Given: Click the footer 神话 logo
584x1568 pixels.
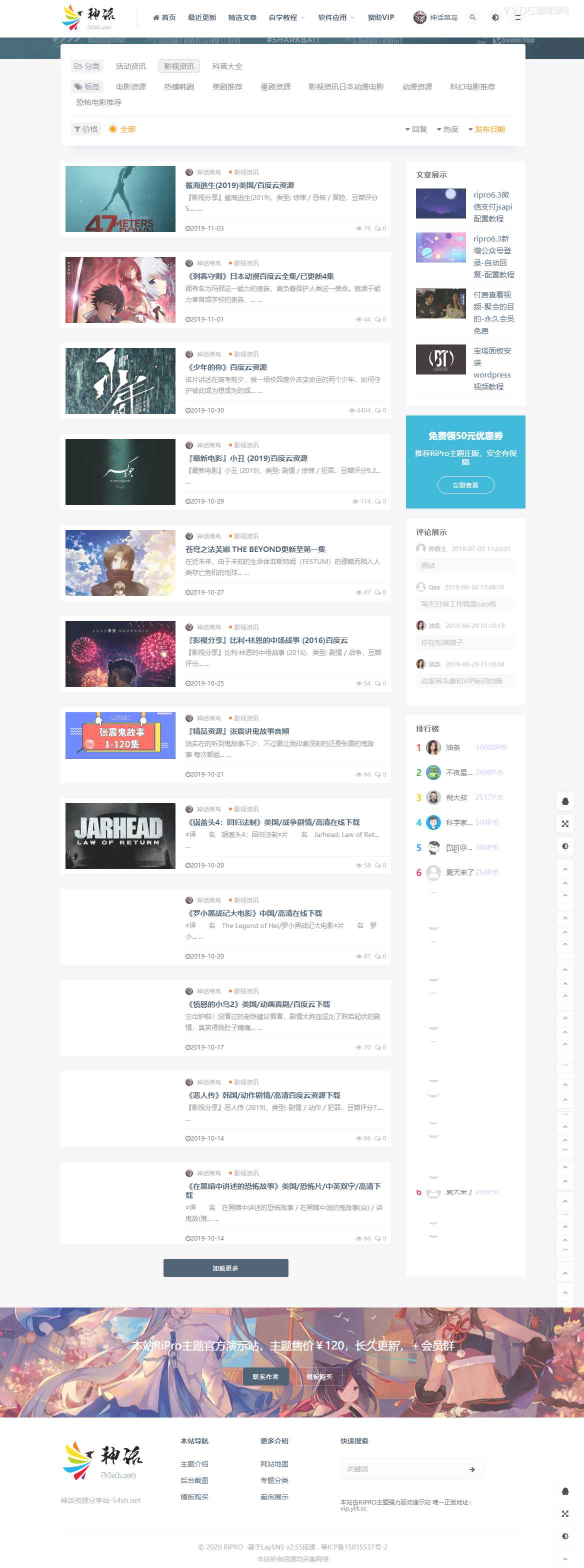Looking at the screenshot, I should (x=103, y=1461).
